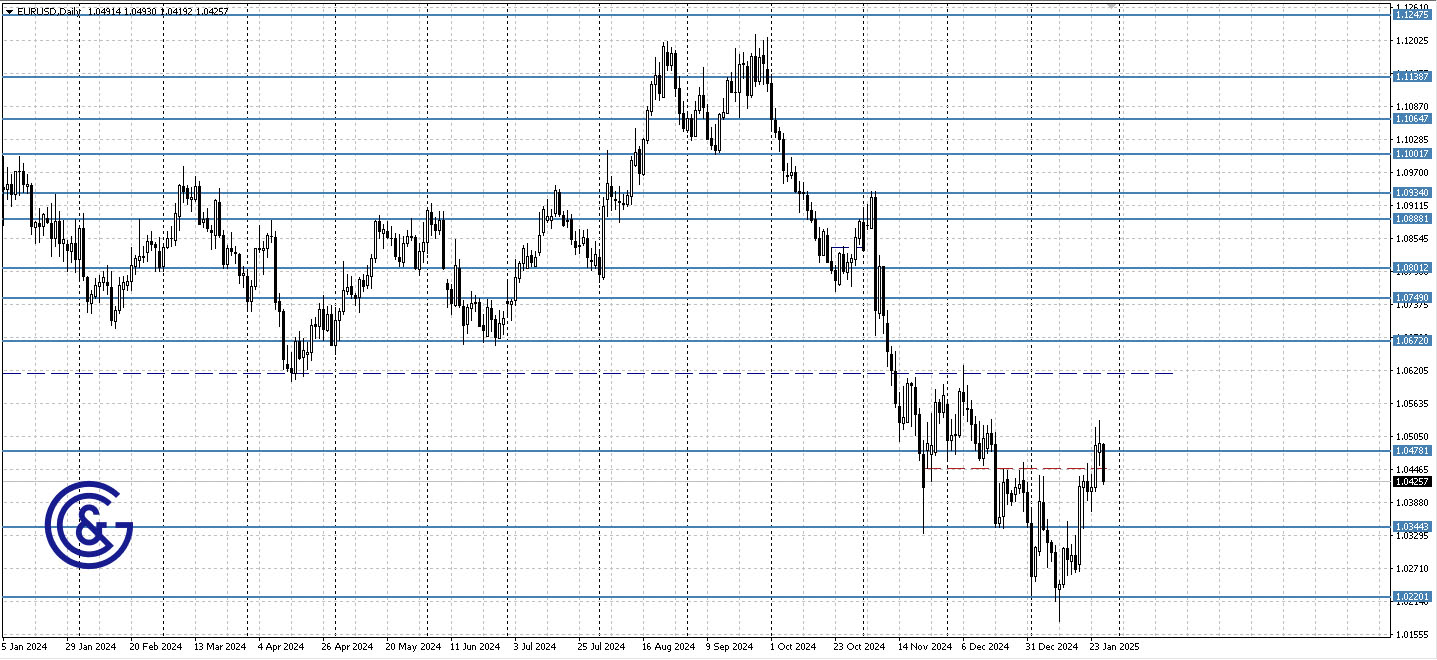Expand the EURUSD,Daily dropdown triangle
1437x660 pixels.
pos(9,11)
